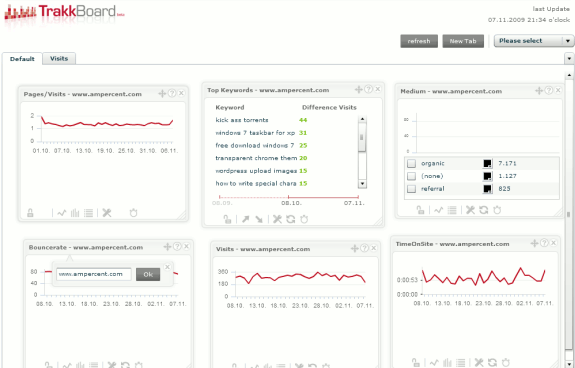Select the keyword 'kick ass torrents'
575x368 pixels.
242,120
